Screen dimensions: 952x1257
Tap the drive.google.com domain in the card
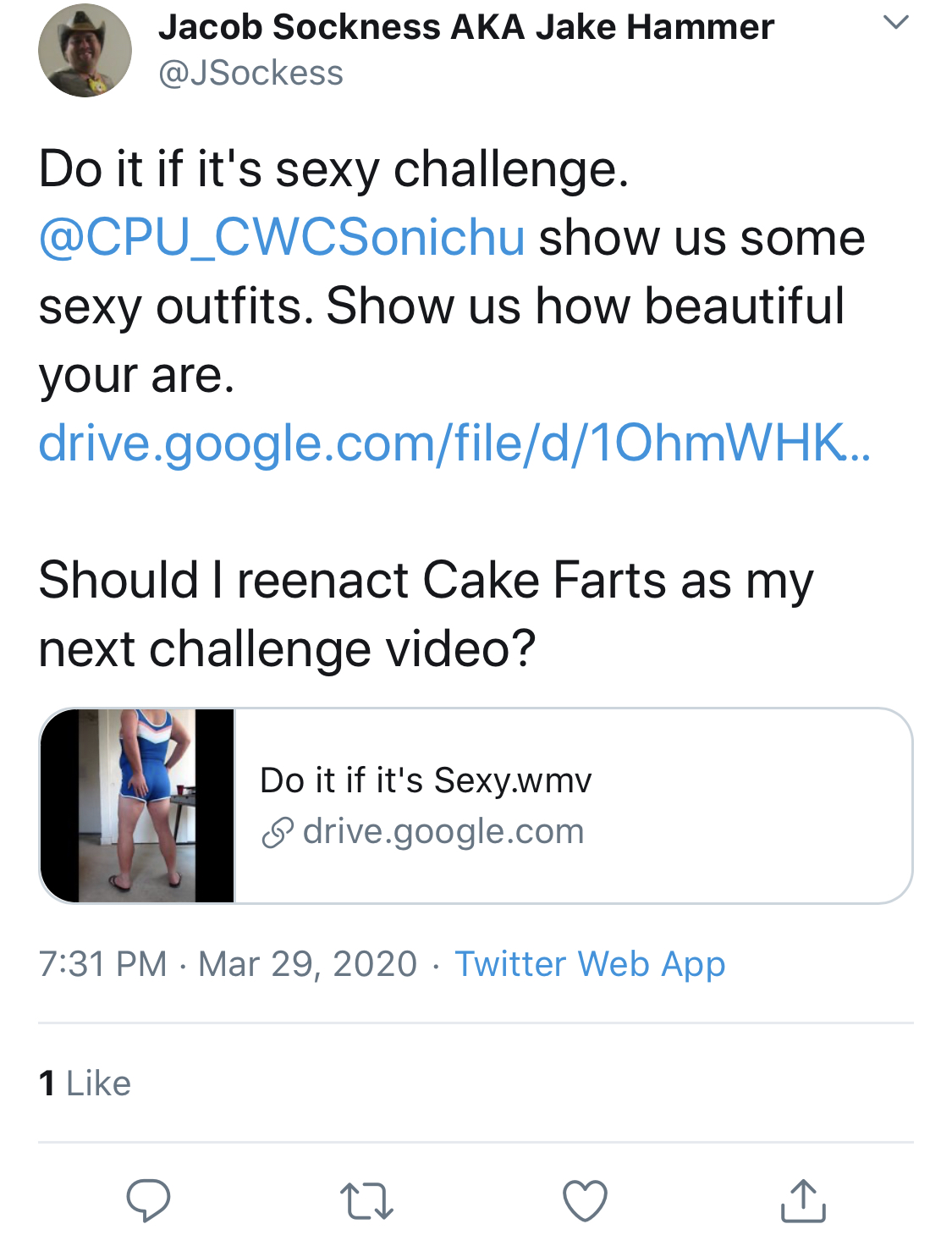(x=443, y=832)
